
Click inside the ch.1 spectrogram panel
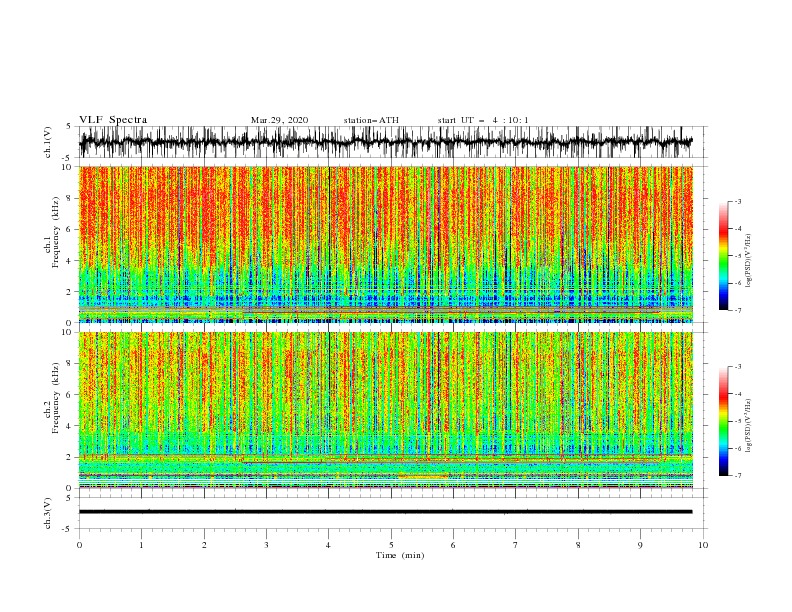386,244
